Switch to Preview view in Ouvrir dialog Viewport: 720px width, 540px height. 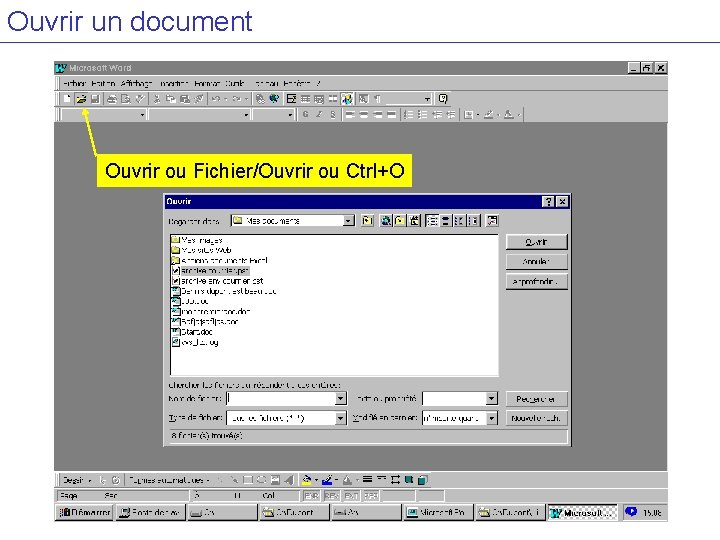click(x=473, y=221)
